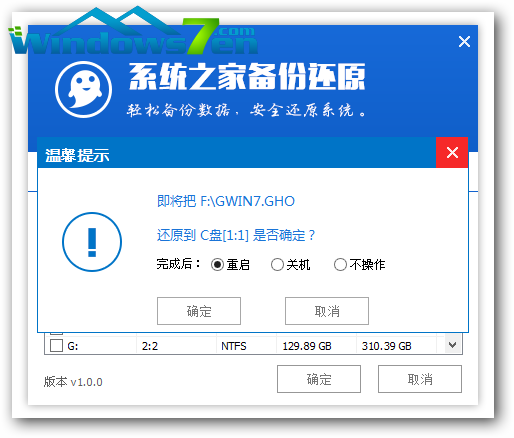Click the exclamation warning icon

[92, 242]
